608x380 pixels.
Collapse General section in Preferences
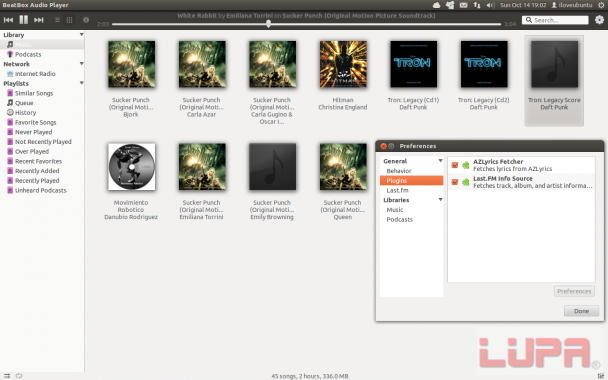440,161
